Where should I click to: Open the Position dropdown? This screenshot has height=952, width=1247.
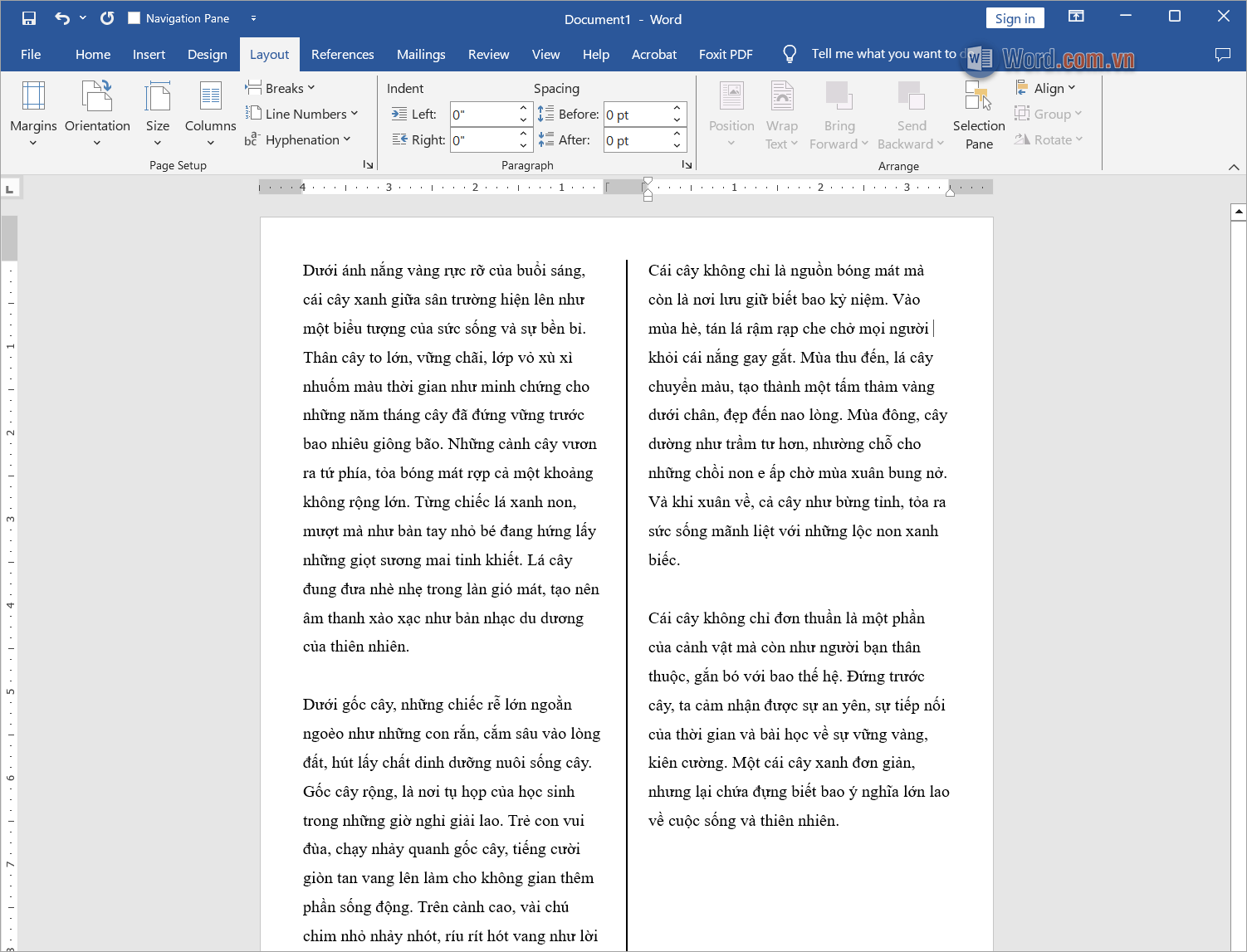coord(731,115)
